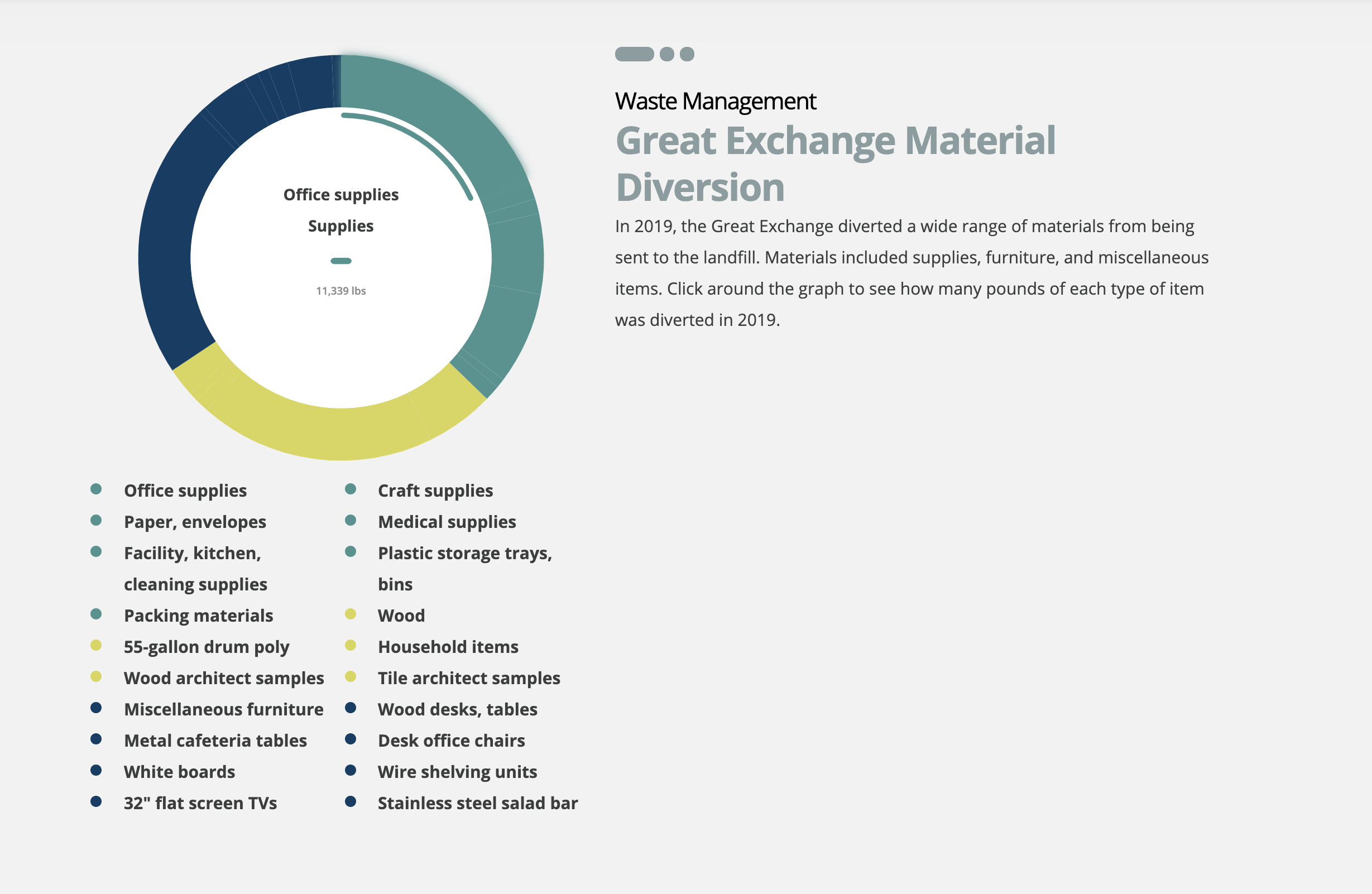Go to the third slide dot
The width and height of the screenshot is (1372, 894).
(x=687, y=54)
